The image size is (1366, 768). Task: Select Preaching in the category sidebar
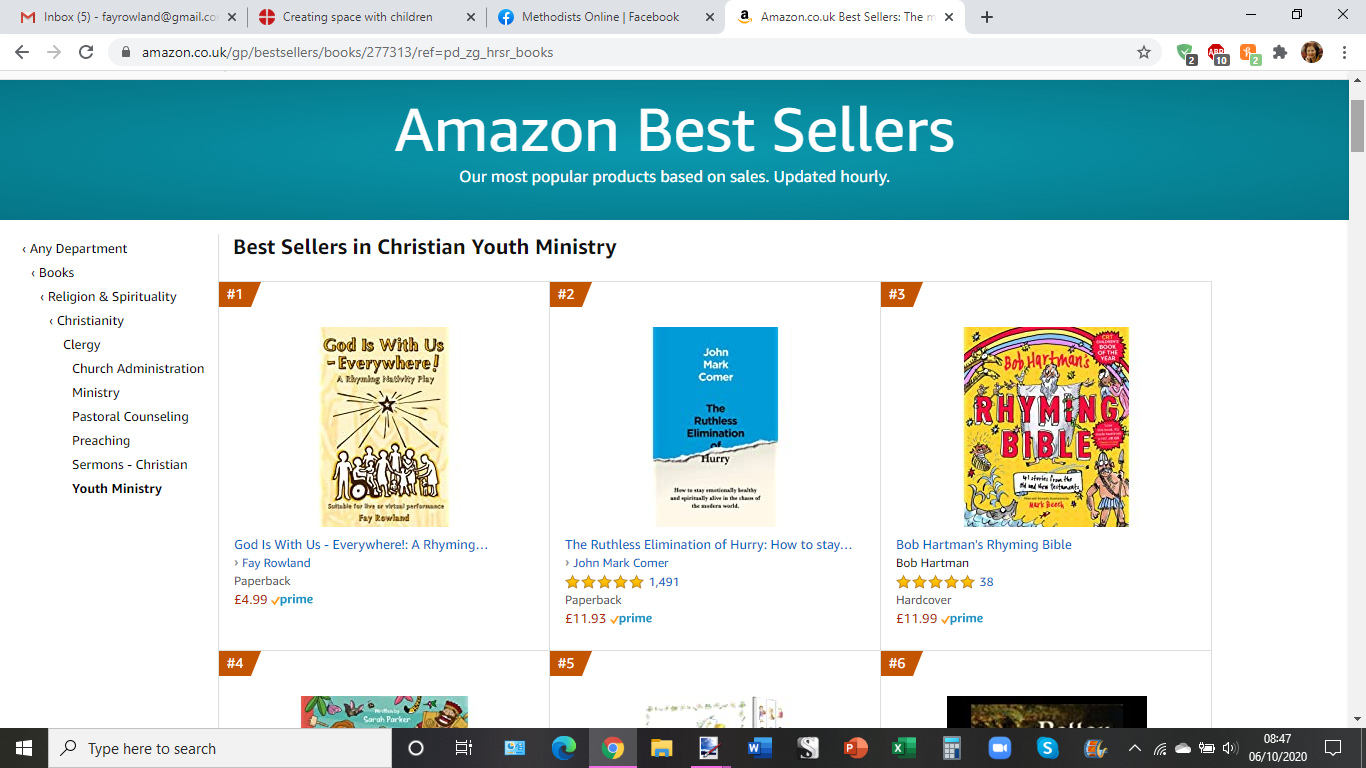click(x=100, y=440)
